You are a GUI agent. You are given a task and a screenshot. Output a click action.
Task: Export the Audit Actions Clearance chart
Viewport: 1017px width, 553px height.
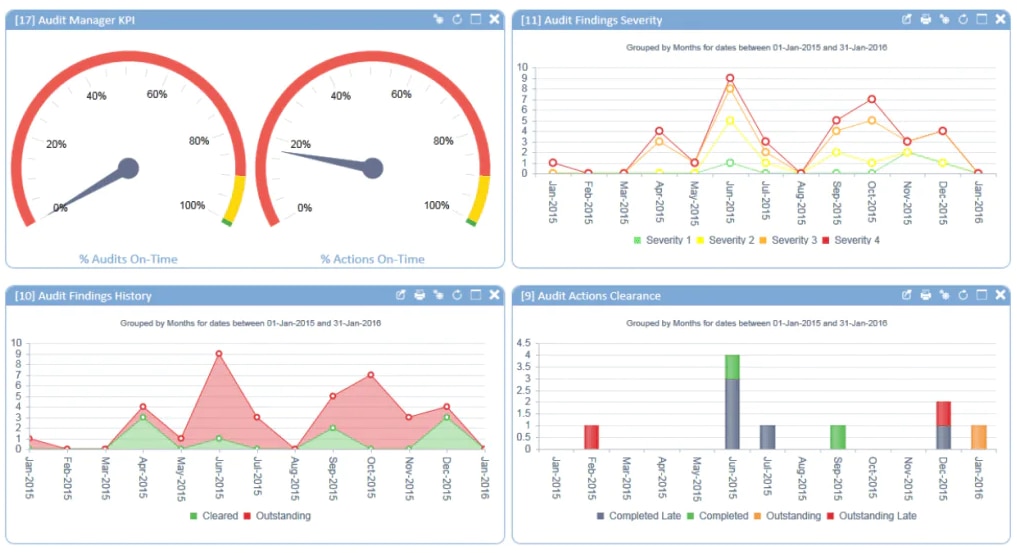907,295
